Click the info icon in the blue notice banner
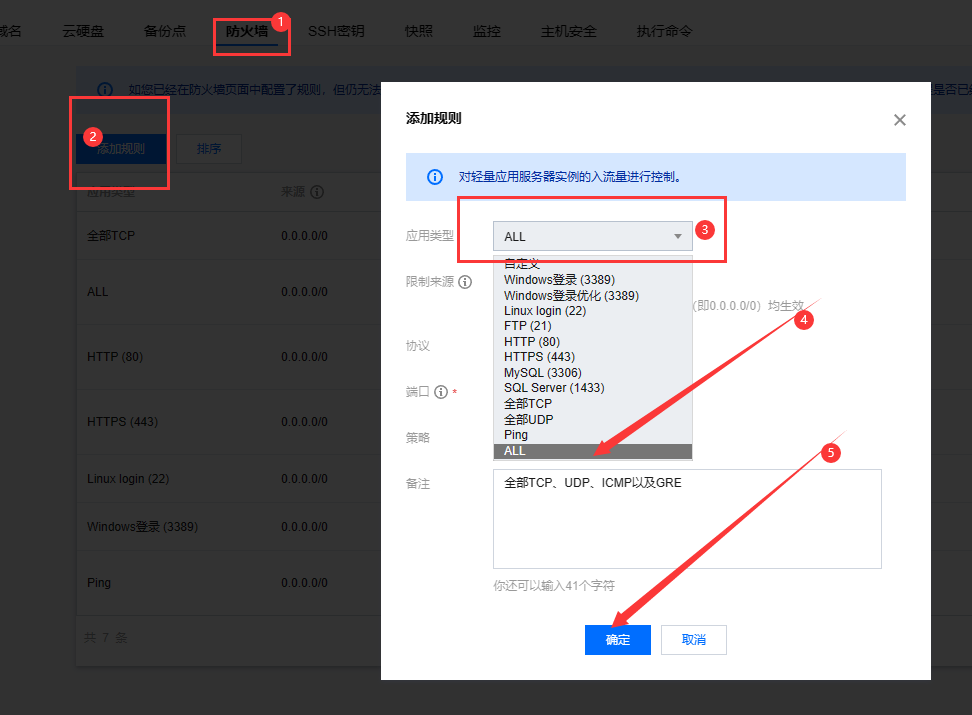This screenshot has height=715, width=972. 434,177
